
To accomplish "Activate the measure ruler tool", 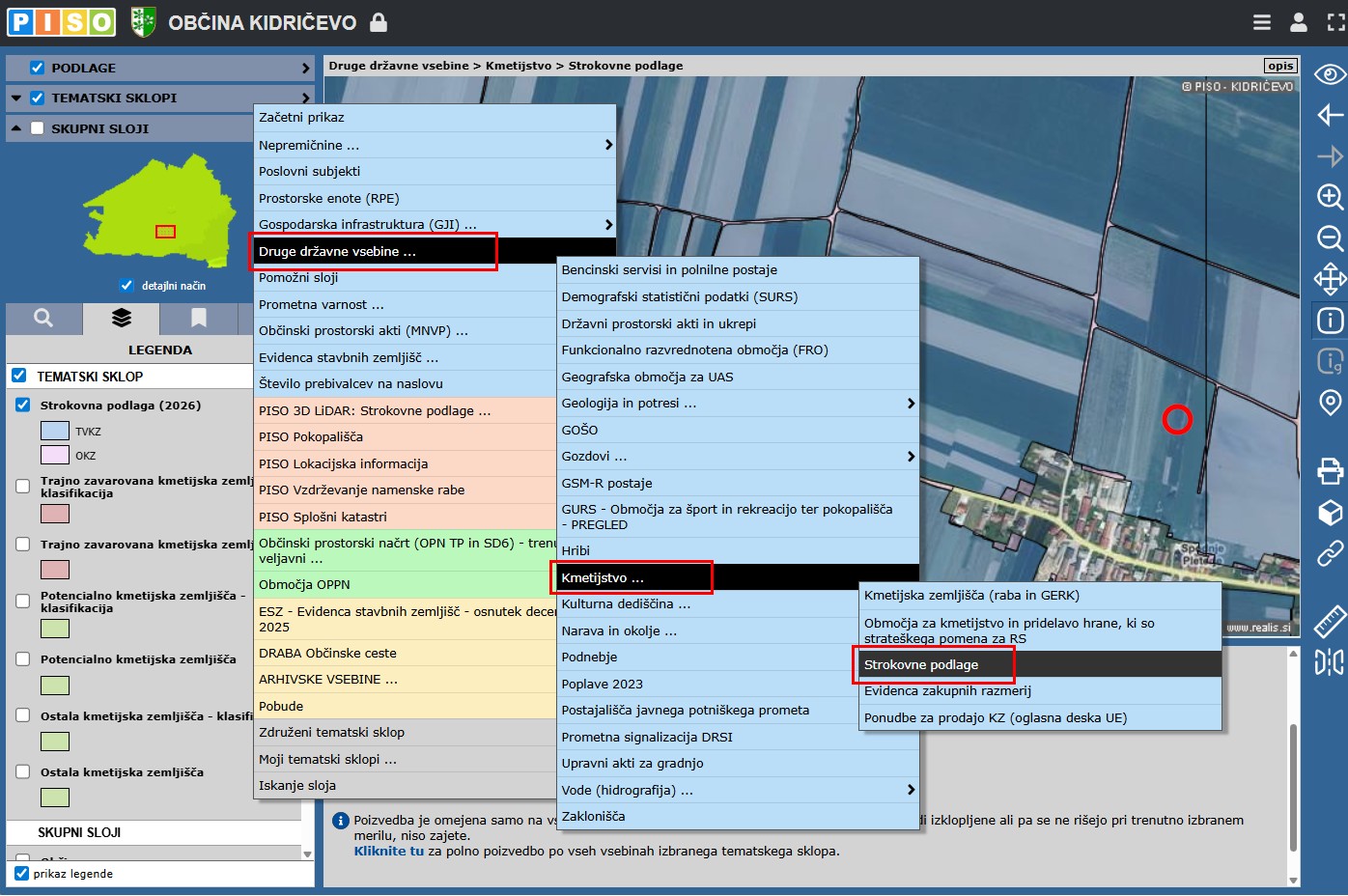I will pos(1330,621).
